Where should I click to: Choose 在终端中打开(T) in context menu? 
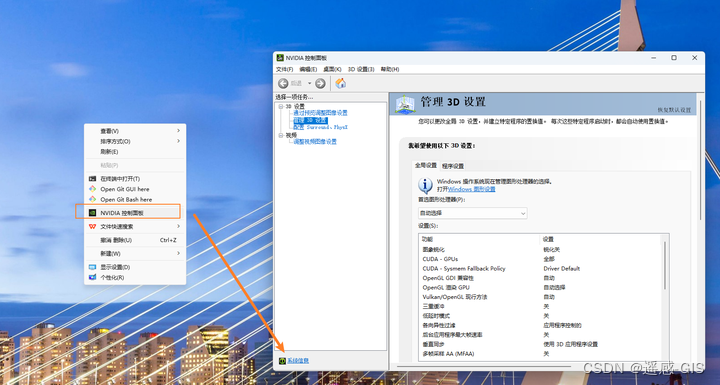[x=135, y=179]
